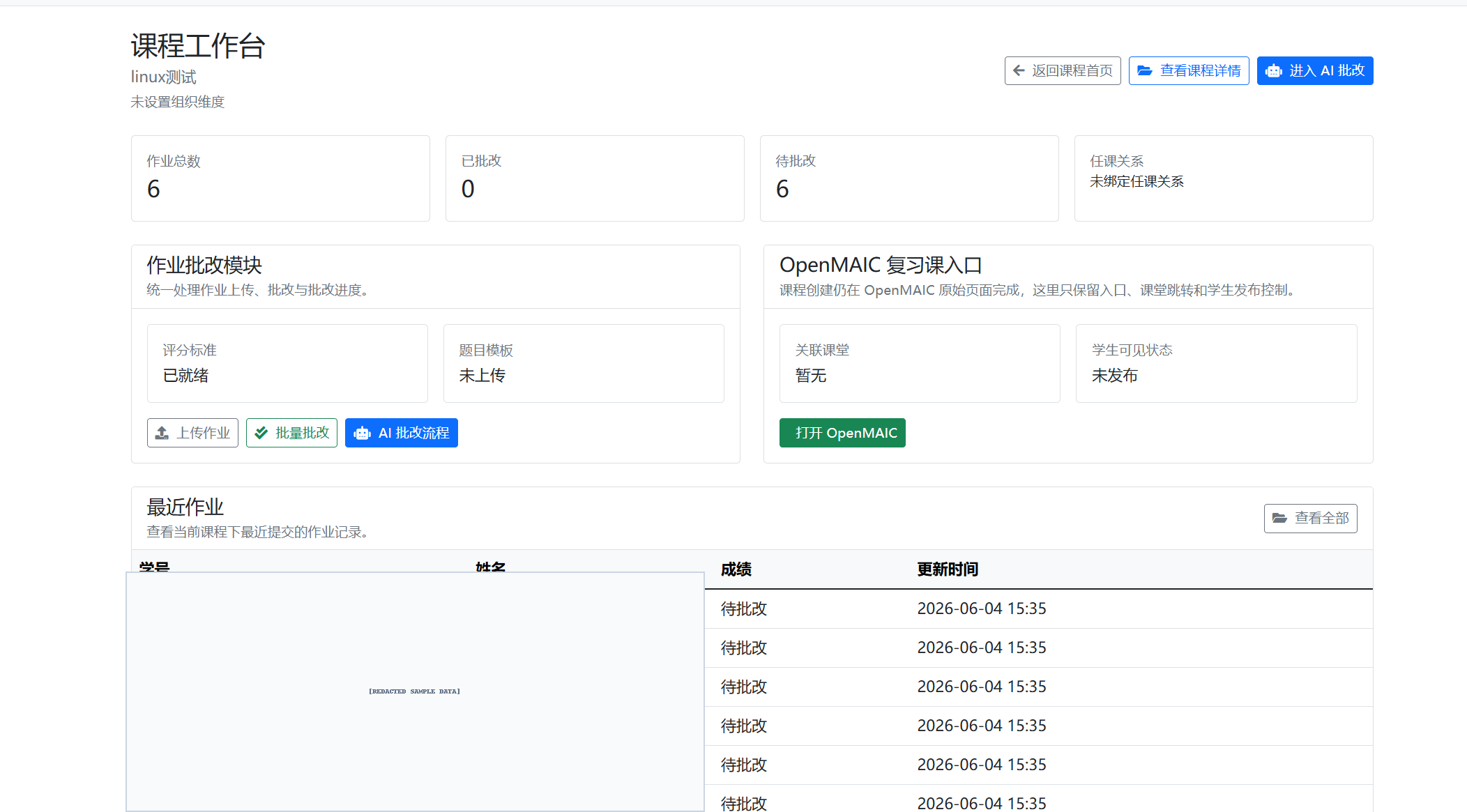Enter AI grading via 进入 AI 批改

coord(1315,70)
